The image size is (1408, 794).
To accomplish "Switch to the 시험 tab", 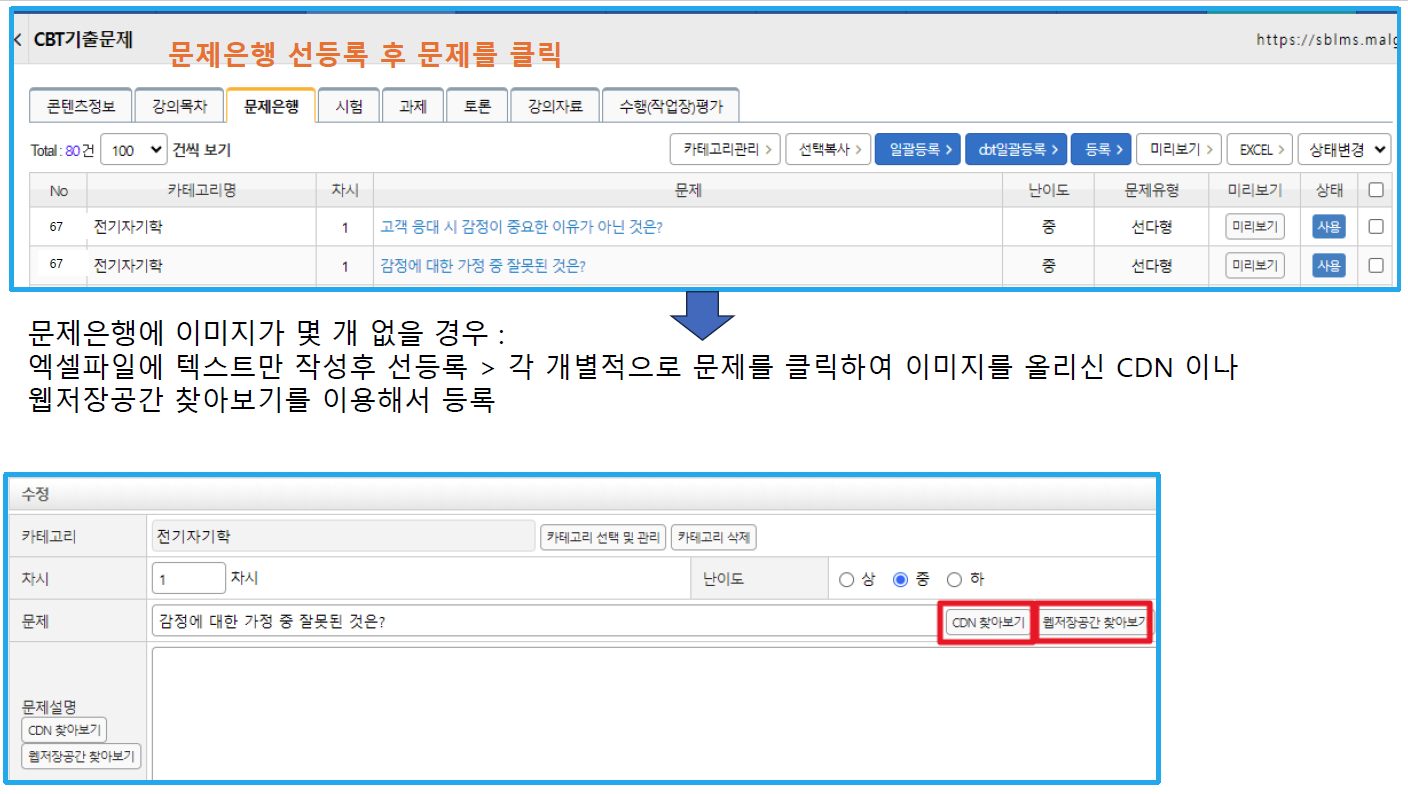I will tap(349, 106).
